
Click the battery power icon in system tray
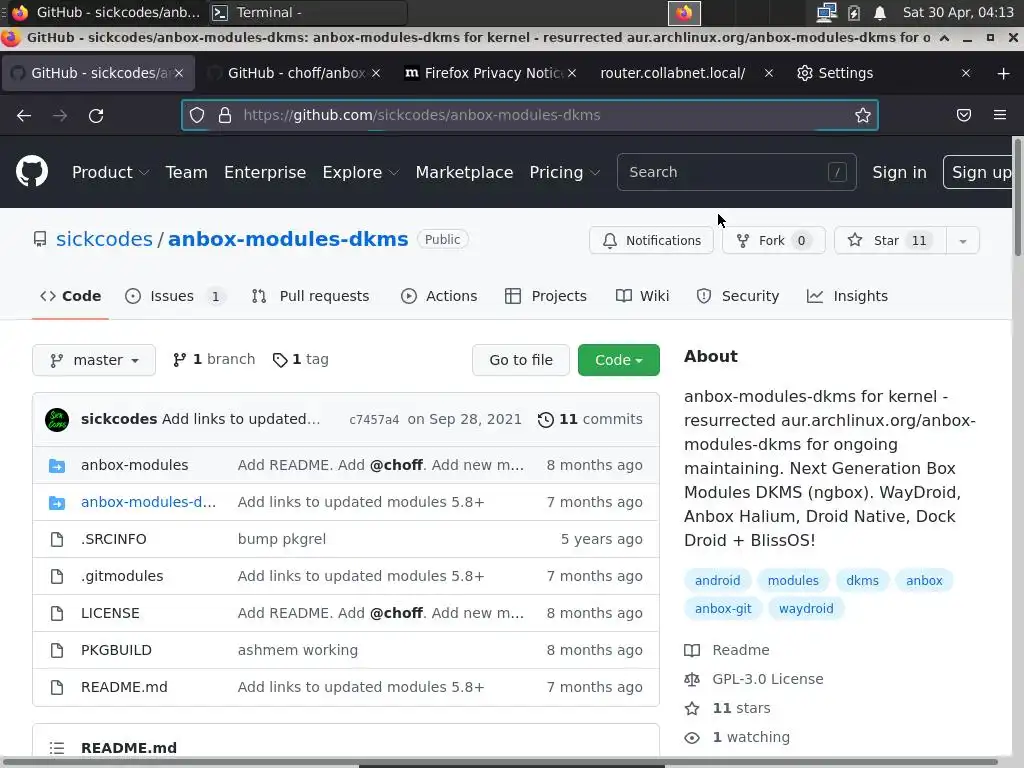[854, 12]
